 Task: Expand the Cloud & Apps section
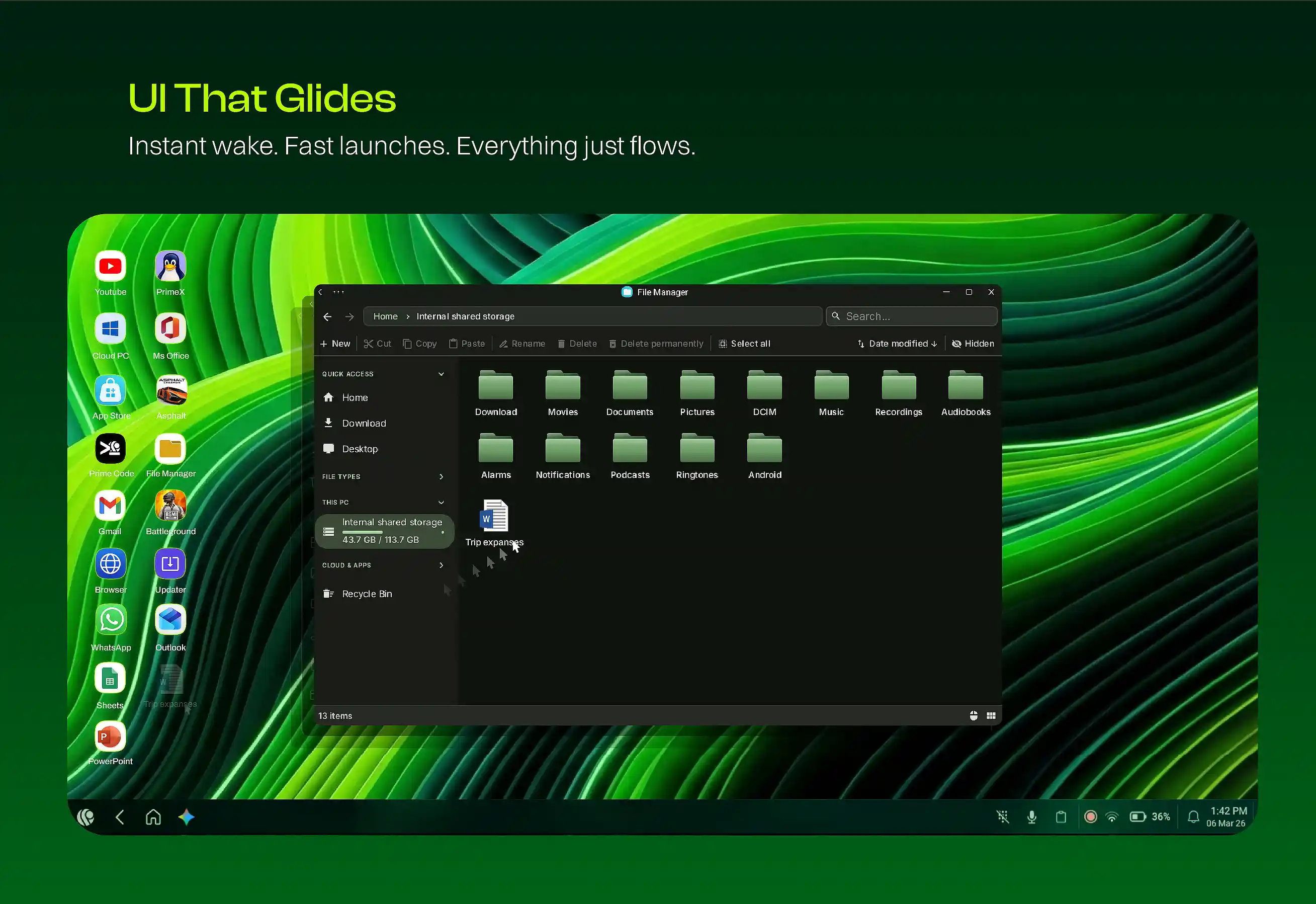[x=441, y=565]
